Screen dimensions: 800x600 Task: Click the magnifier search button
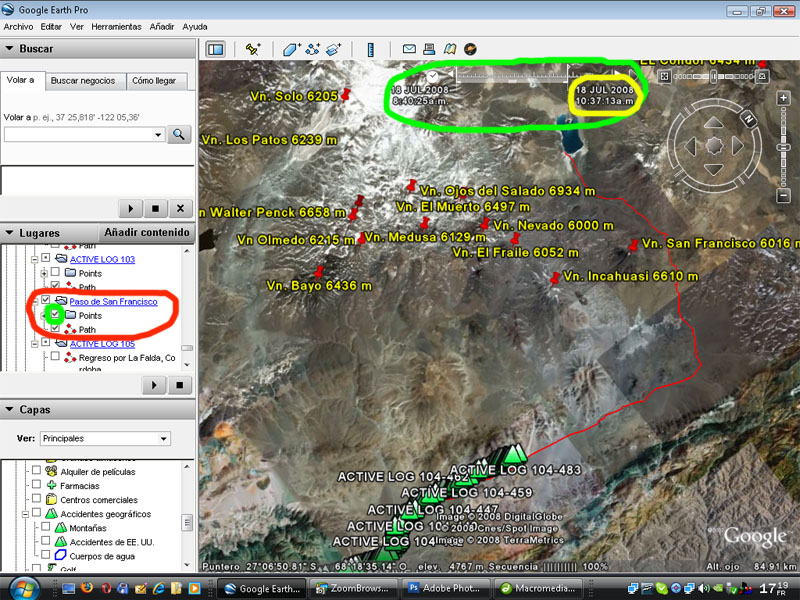[179, 135]
